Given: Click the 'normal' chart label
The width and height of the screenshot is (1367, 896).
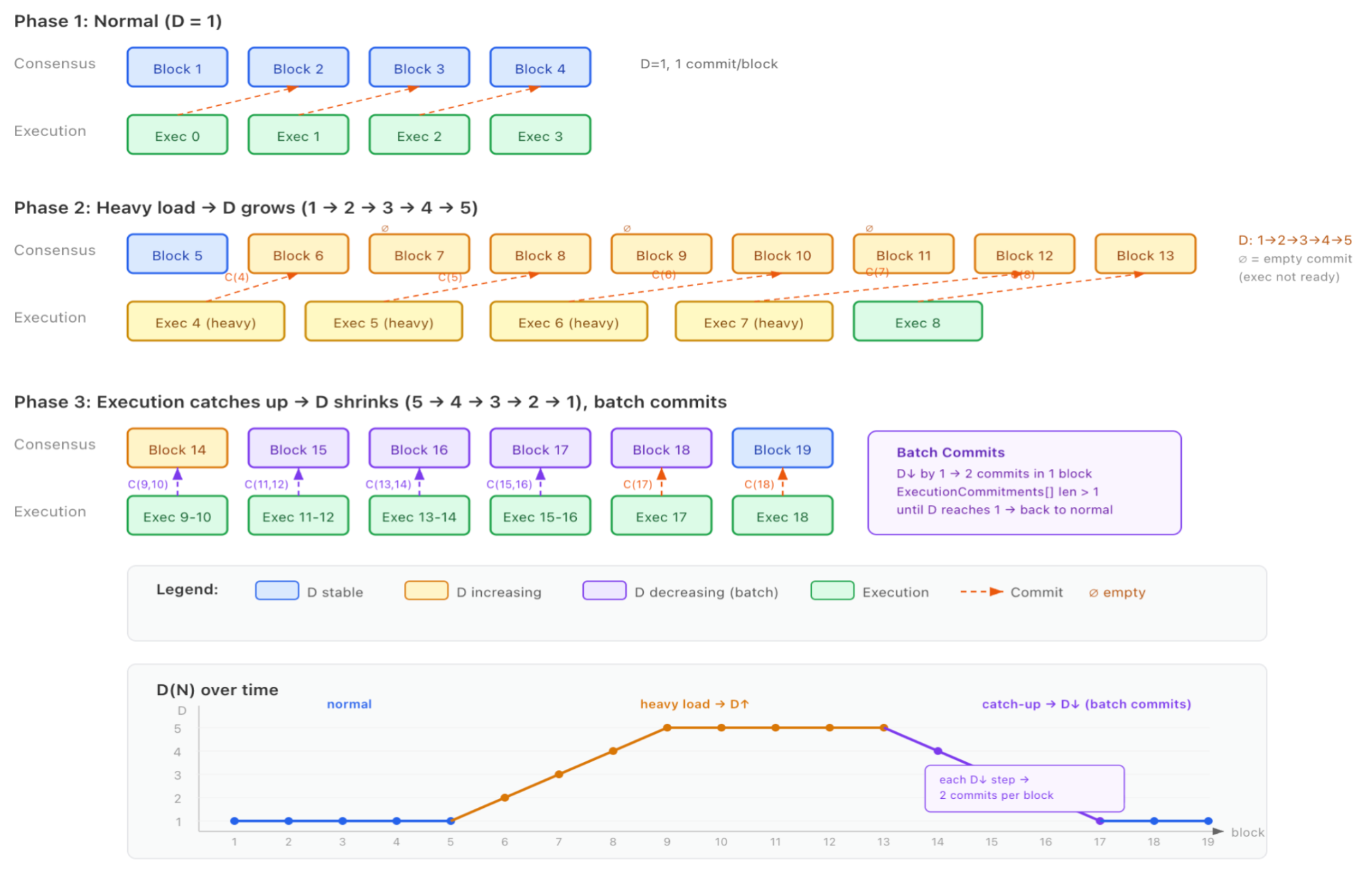Looking at the screenshot, I should click(x=349, y=704).
